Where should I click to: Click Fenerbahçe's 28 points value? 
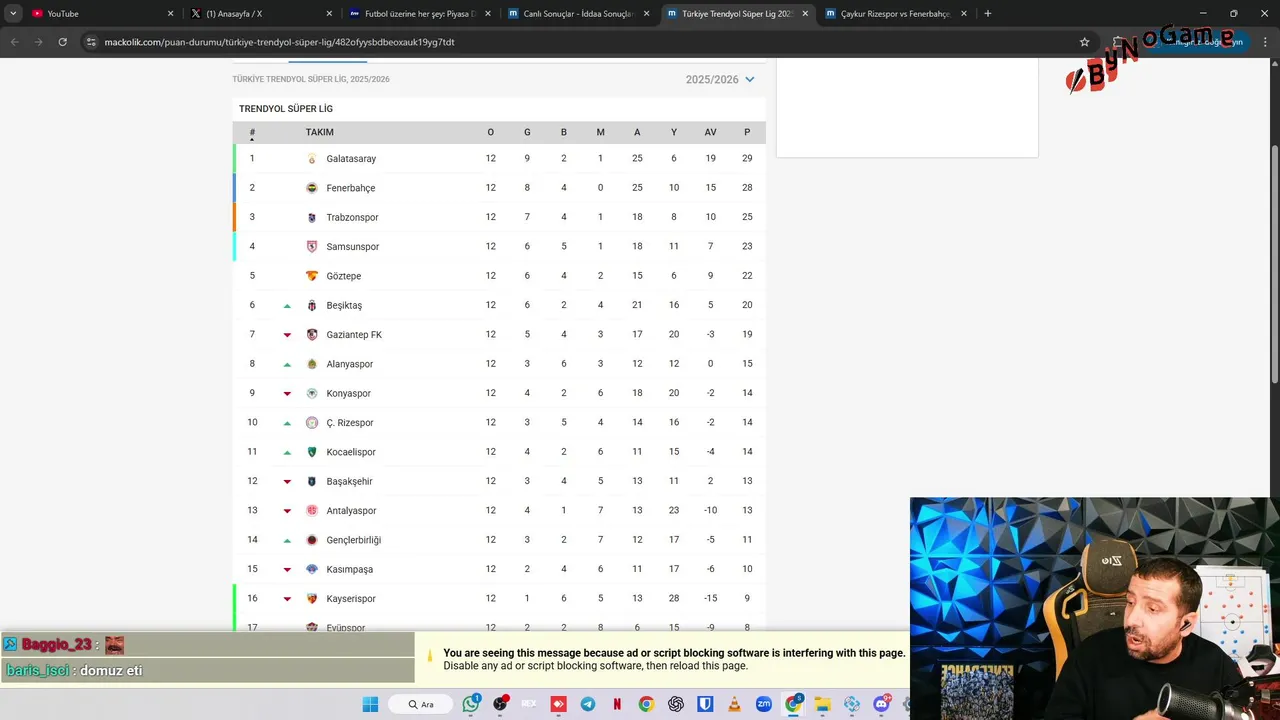tap(747, 188)
